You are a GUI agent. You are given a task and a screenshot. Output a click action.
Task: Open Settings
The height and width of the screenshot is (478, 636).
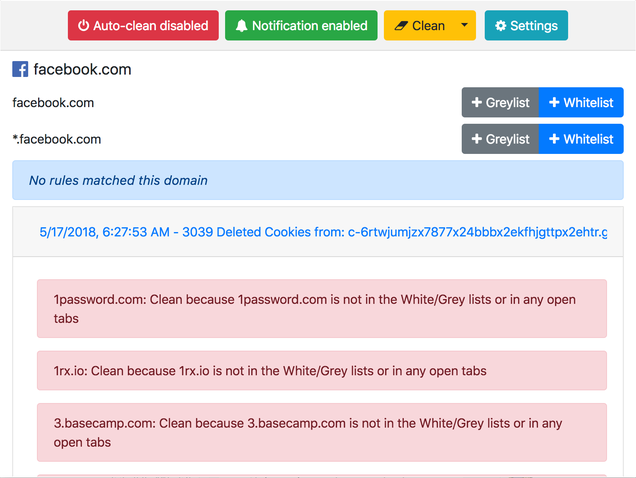pos(526,26)
